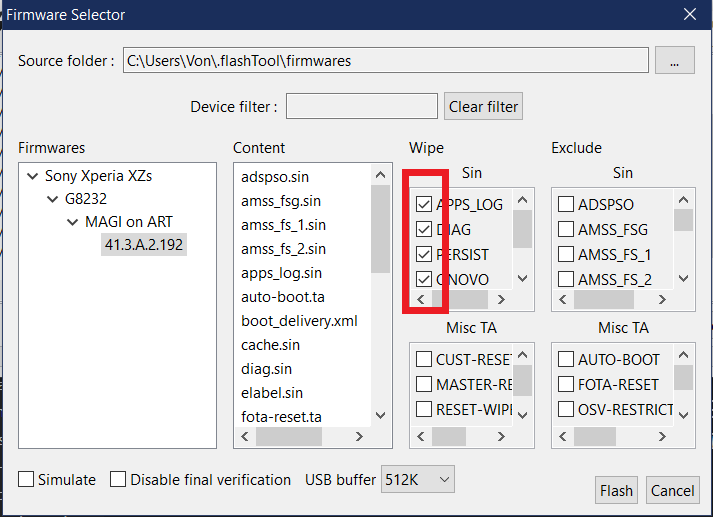Uncheck the APPS_LOG wipe checkbox
Screen dimensions: 713x517
pos(425,204)
